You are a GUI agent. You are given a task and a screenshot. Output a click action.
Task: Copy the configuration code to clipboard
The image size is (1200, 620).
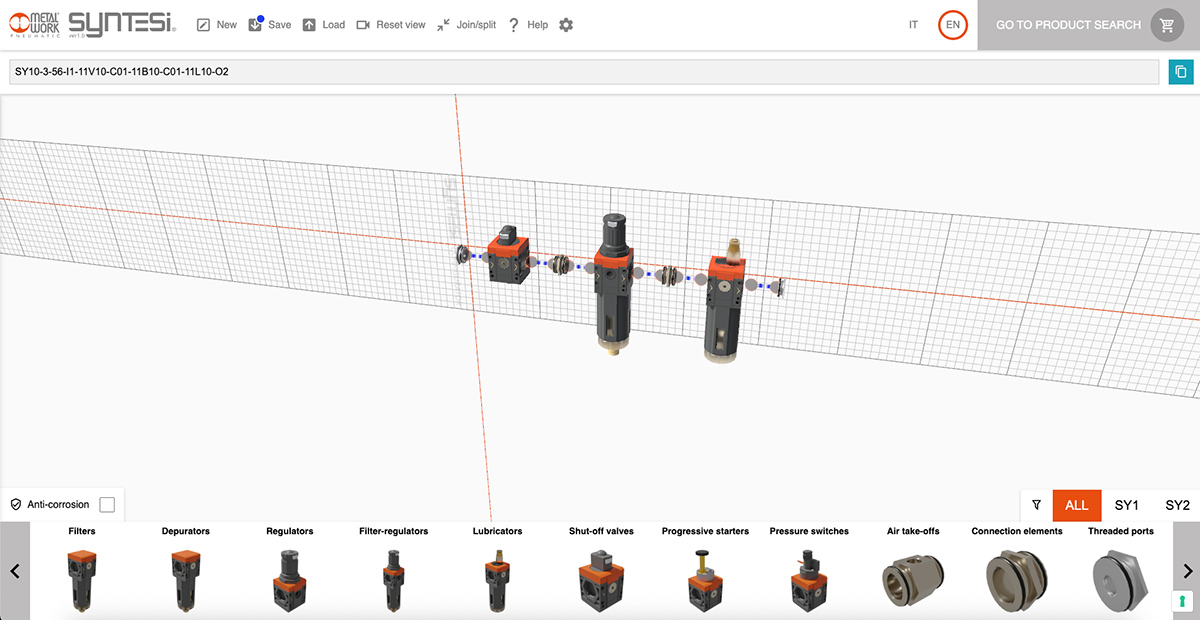click(x=1181, y=72)
